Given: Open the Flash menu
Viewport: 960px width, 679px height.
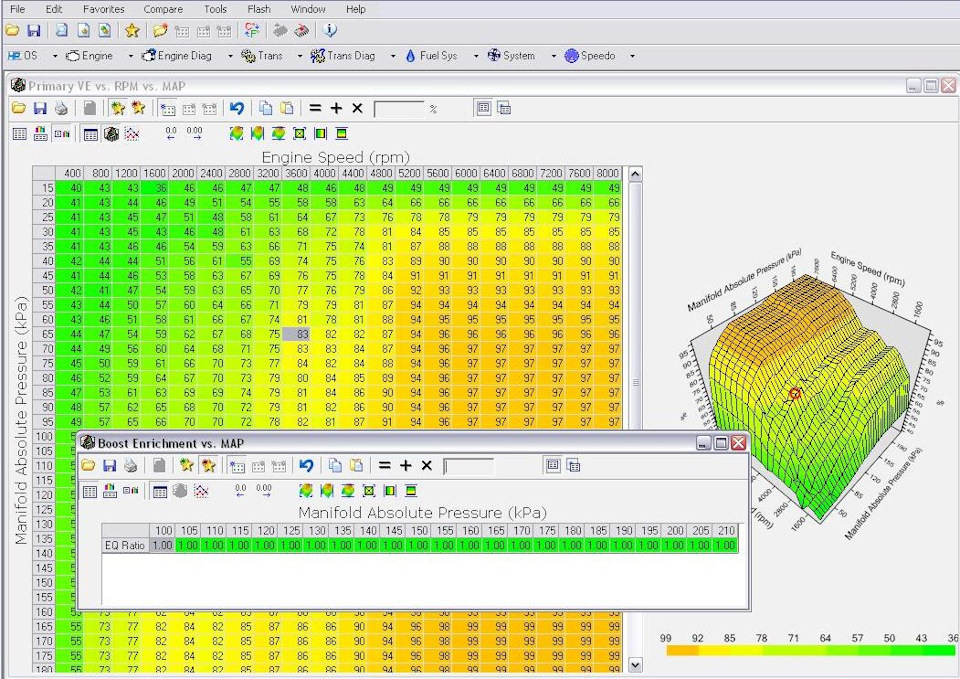Looking at the screenshot, I should click(x=259, y=9).
